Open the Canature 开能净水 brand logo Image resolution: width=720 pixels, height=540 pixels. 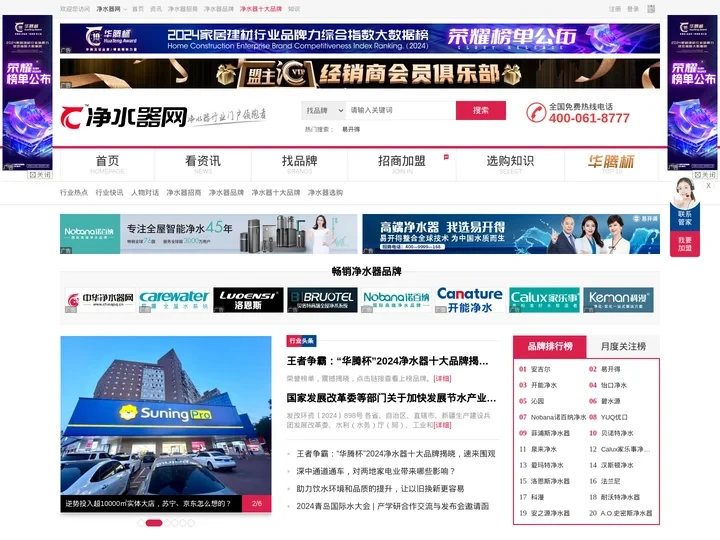pyautogui.click(x=470, y=300)
